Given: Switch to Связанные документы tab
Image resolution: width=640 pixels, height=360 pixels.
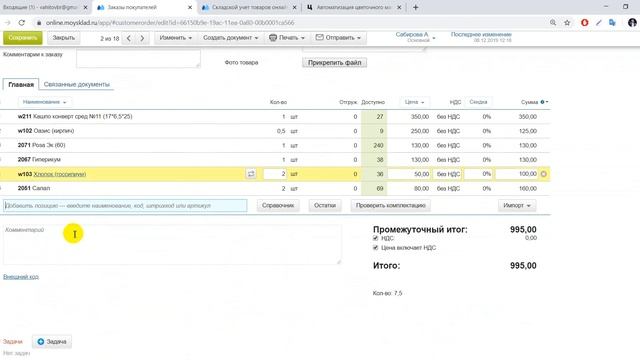Looking at the screenshot, I should [77, 84].
